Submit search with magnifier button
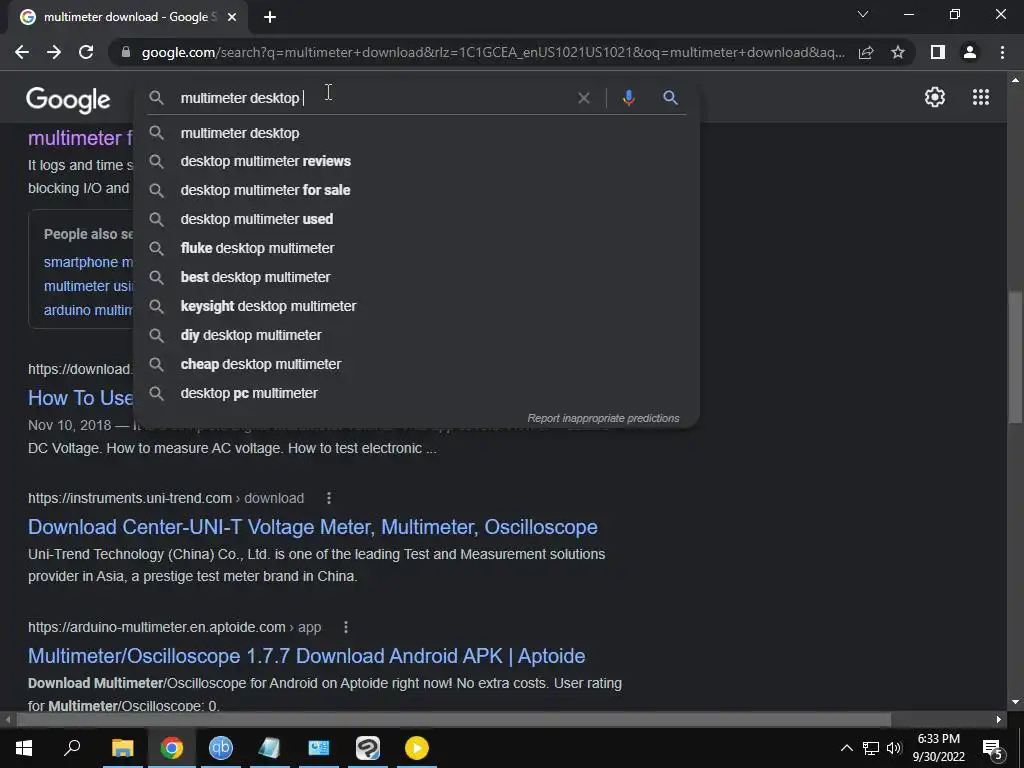This screenshot has height=768, width=1024. (x=670, y=98)
